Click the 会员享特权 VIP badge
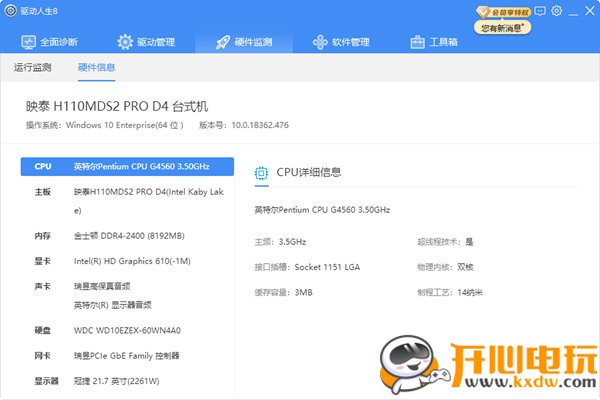 (504, 12)
